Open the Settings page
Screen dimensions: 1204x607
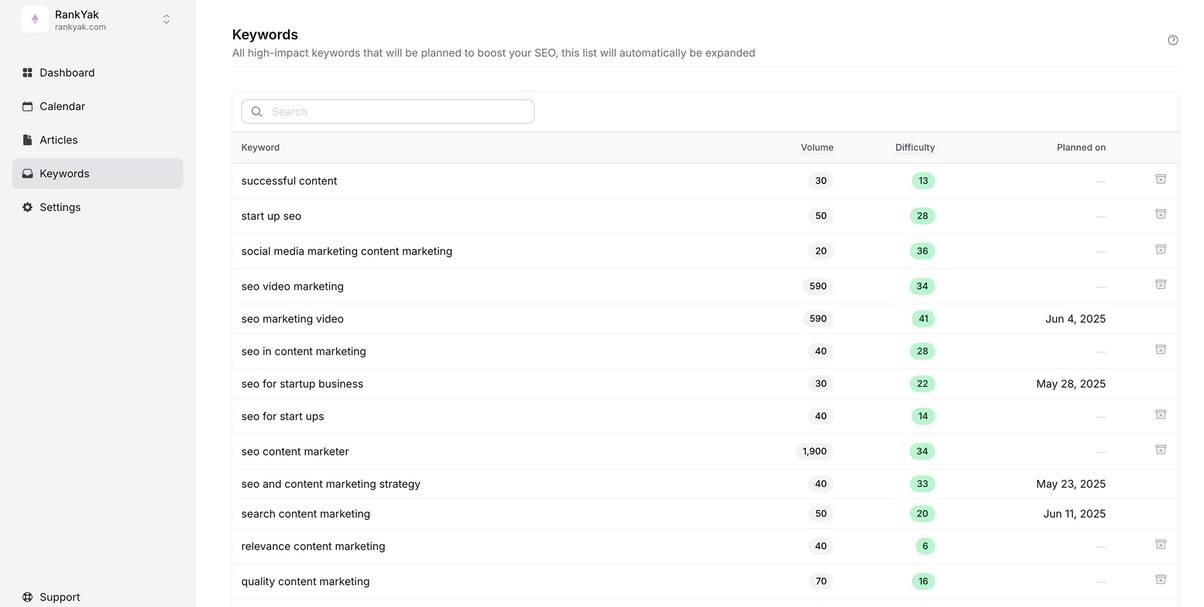[60, 207]
